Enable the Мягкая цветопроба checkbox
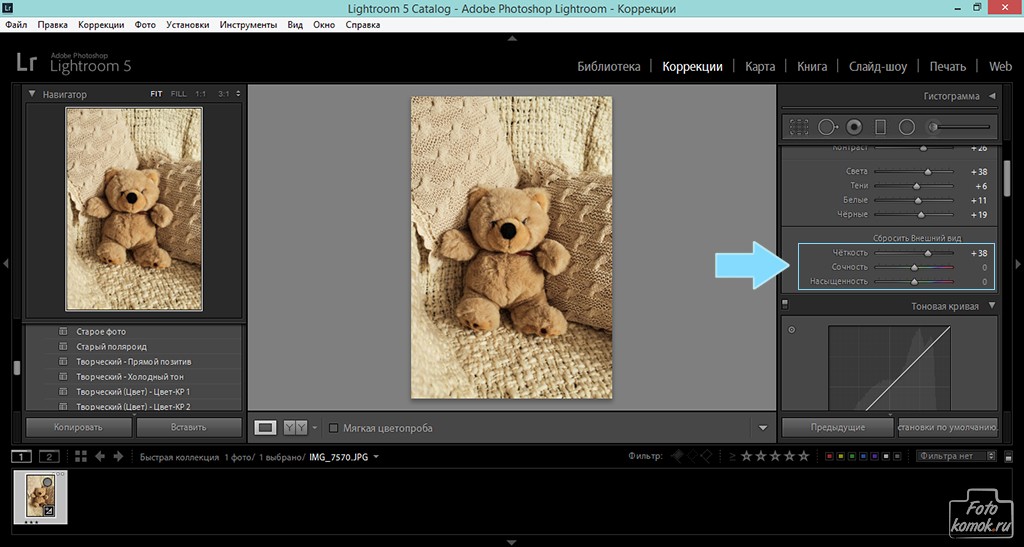Viewport: 1024px width, 547px height. 334,428
